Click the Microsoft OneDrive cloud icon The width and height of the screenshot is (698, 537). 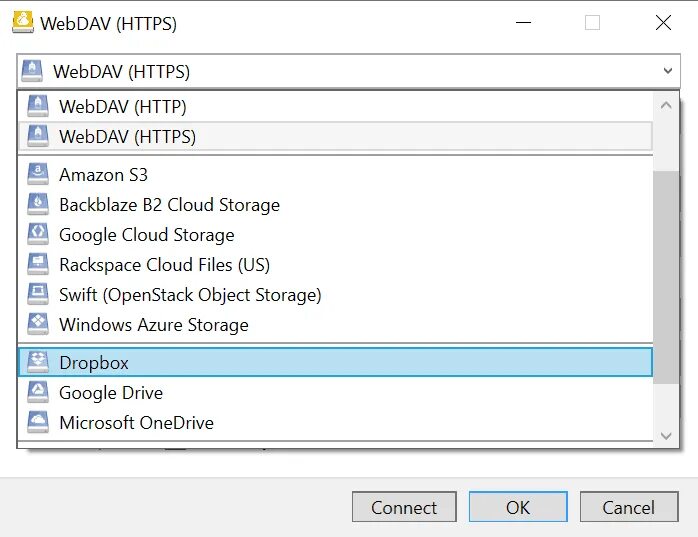pos(38,422)
